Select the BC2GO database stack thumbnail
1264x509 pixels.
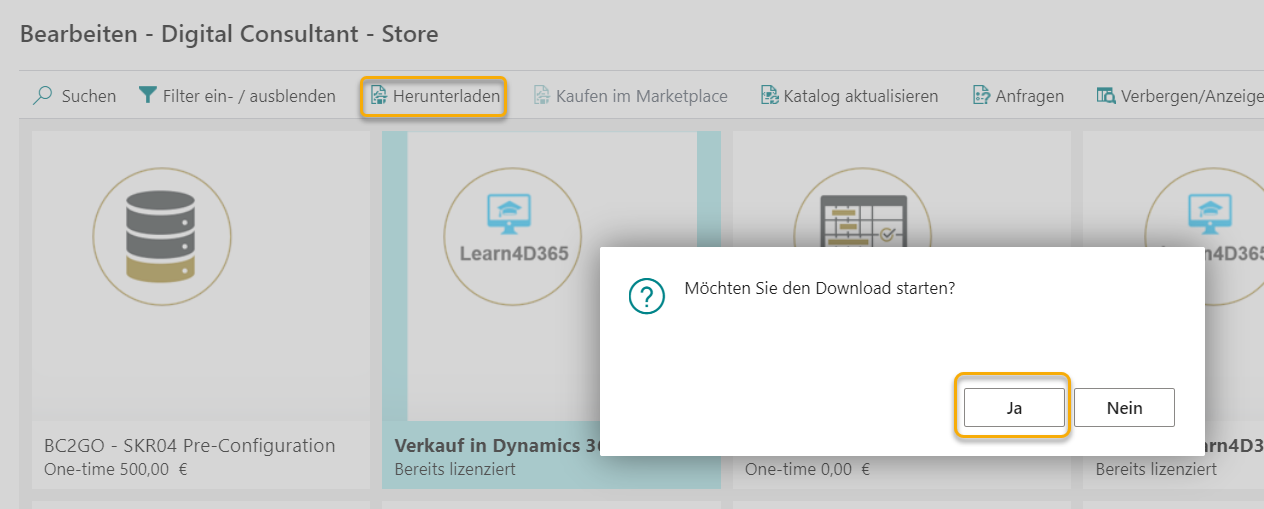pyautogui.click(x=162, y=236)
